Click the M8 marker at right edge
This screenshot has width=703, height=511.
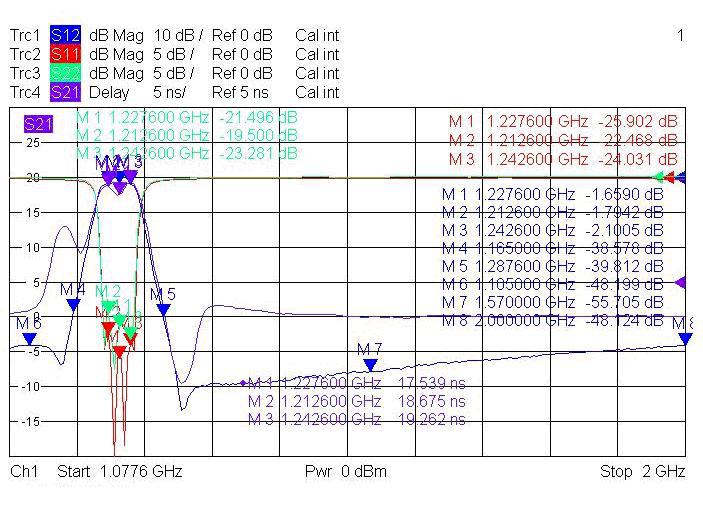tap(685, 338)
